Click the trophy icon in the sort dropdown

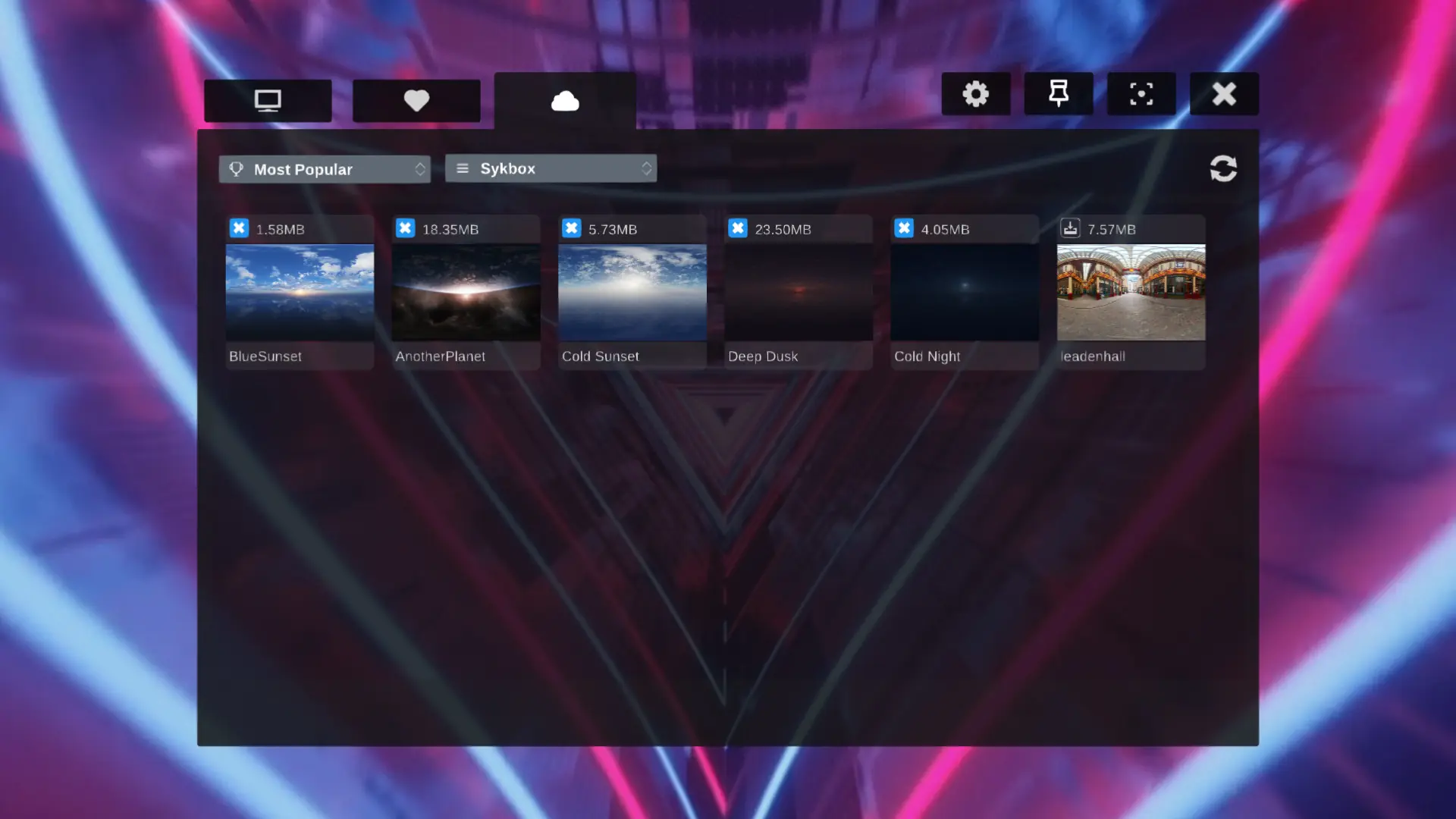pos(235,168)
